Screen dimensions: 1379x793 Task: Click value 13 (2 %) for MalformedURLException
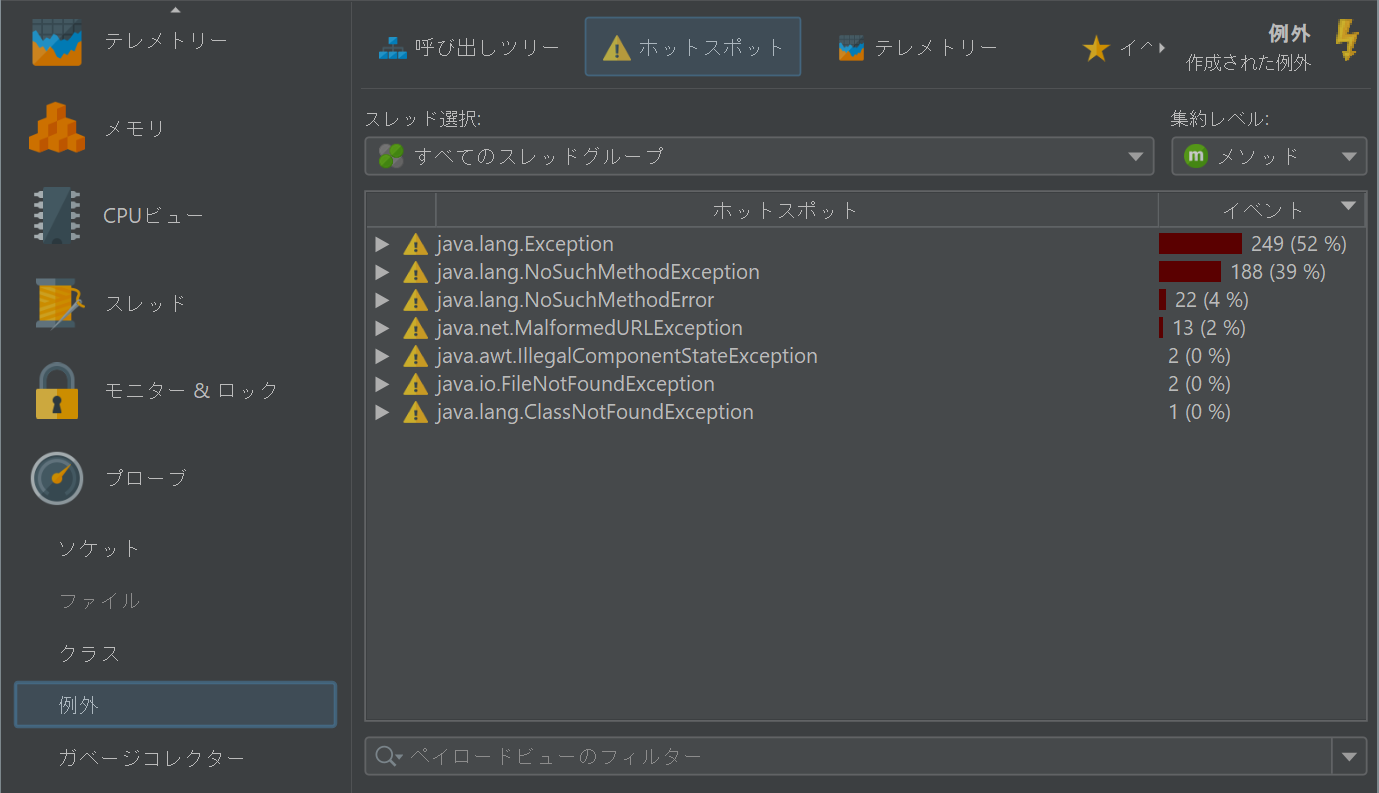point(1209,328)
